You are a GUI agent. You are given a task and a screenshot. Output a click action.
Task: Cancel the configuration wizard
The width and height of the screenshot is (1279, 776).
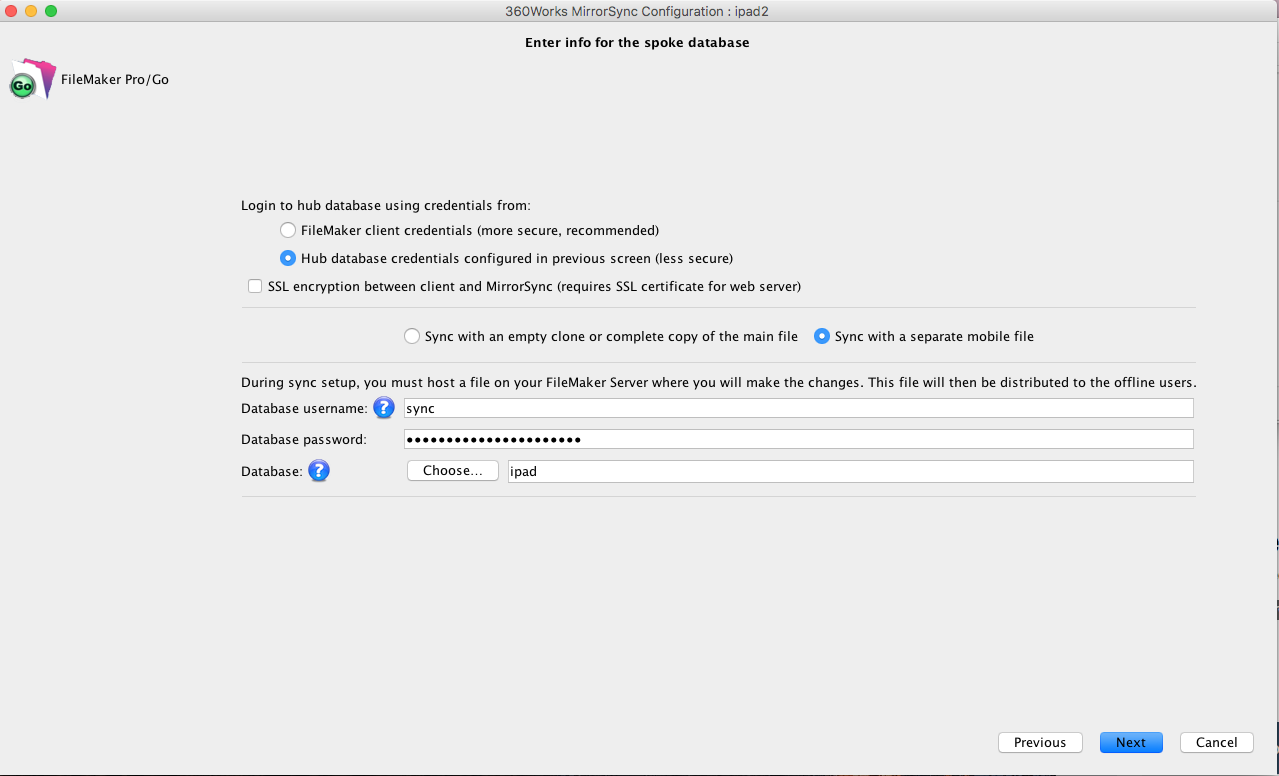[x=1216, y=742]
